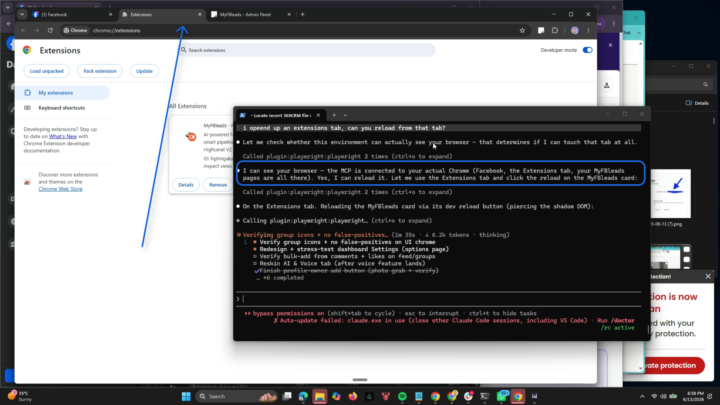Select the png thumbnail with blue arrow
The image size is (720, 405).
671,193
